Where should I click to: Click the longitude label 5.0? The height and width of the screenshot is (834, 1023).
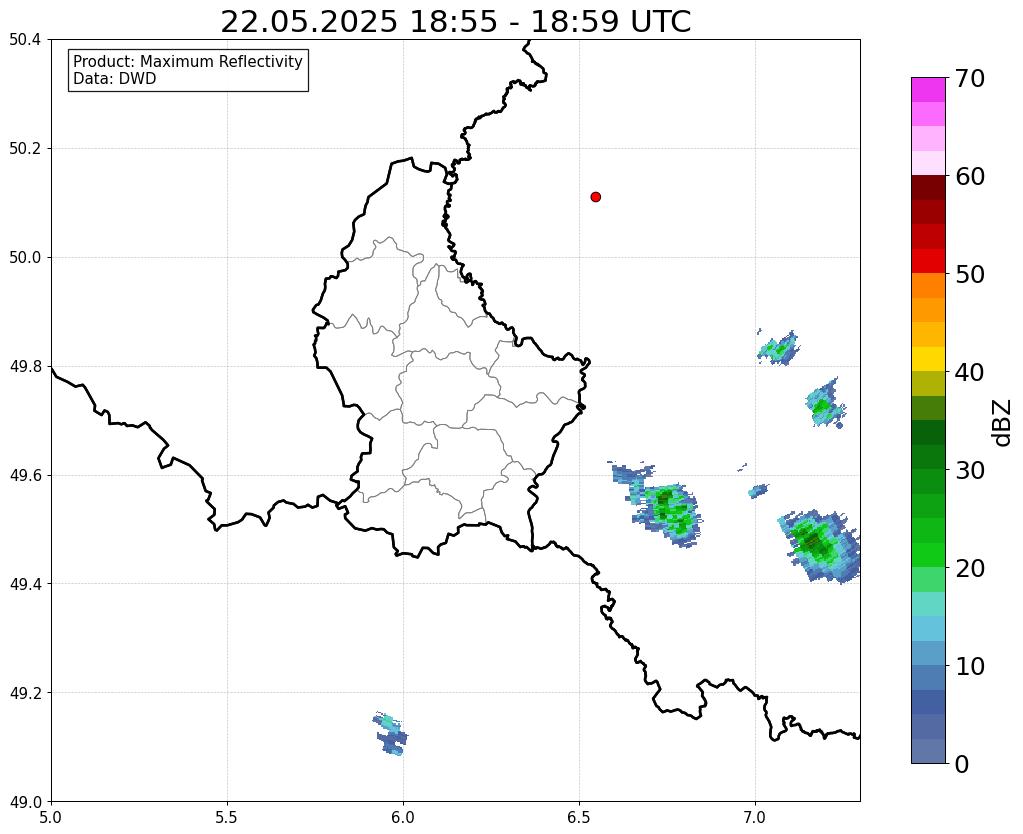click(51, 817)
